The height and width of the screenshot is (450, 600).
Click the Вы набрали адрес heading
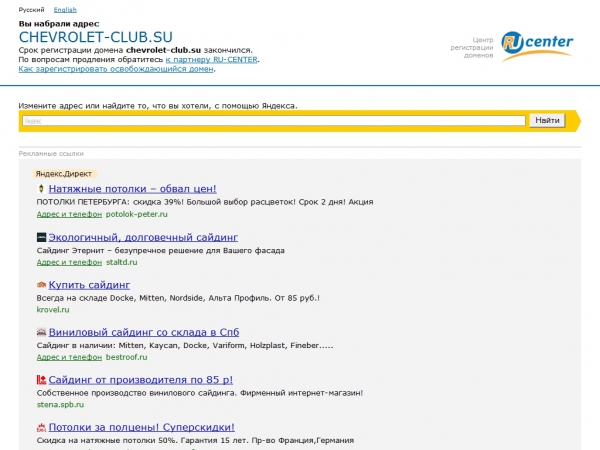click(x=59, y=24)
